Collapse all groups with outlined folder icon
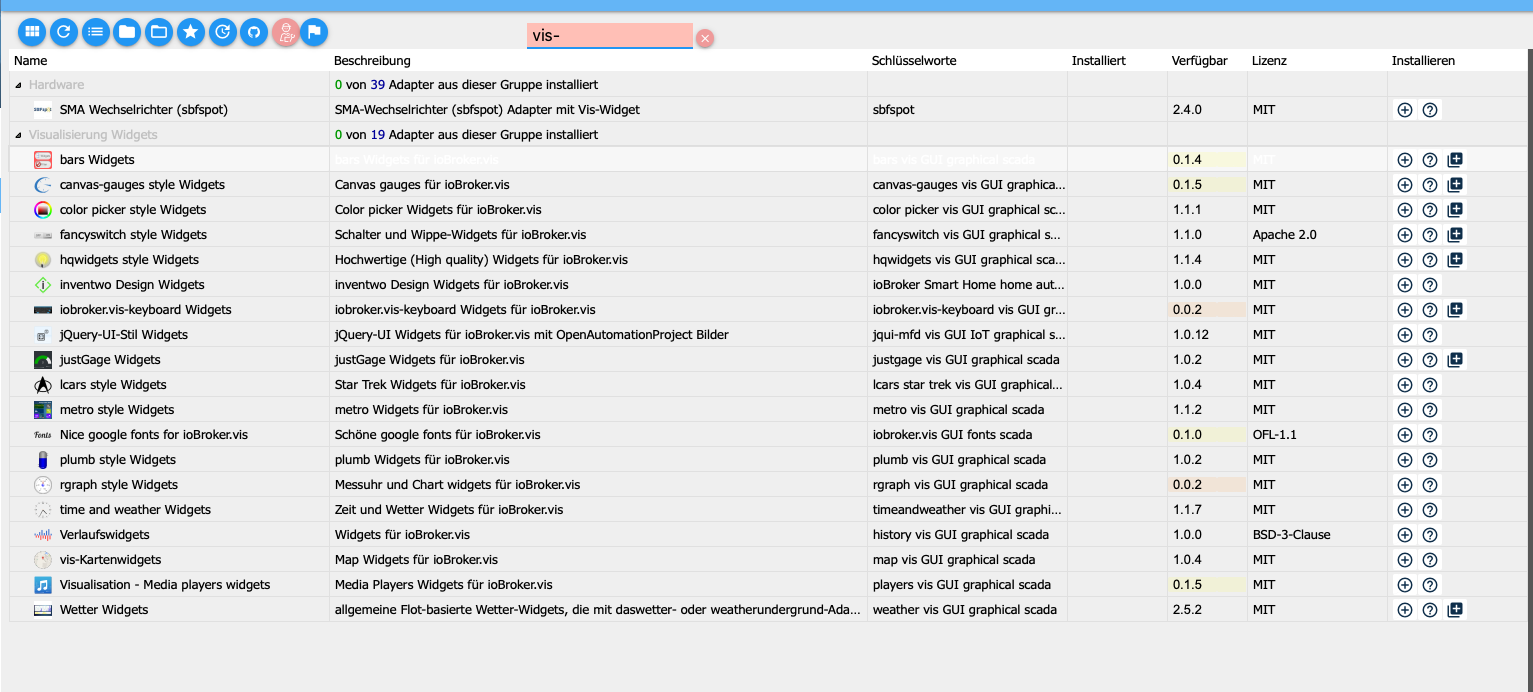Screen dimensions: 1533x692 click(x=159, y=32)
